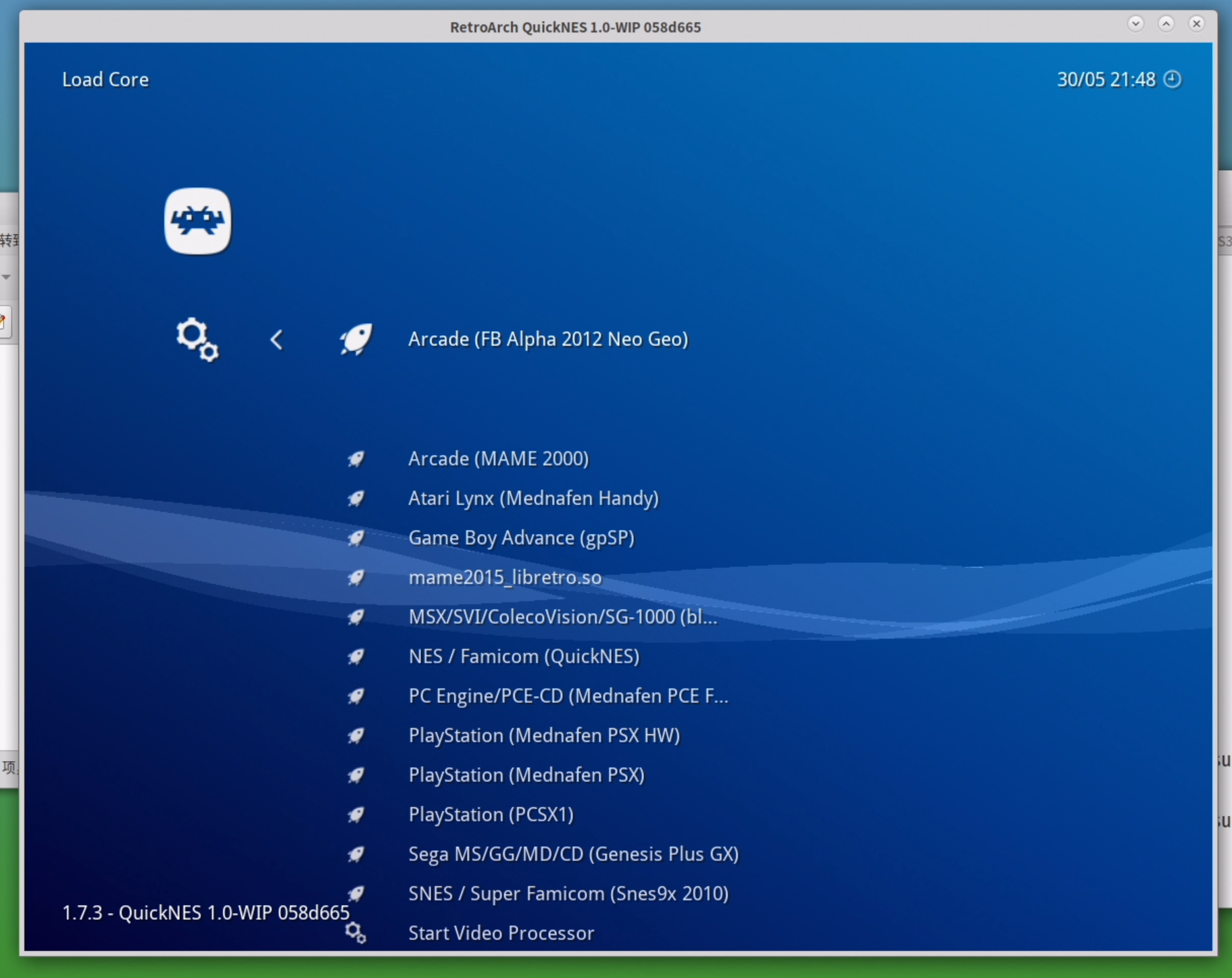Screen dimensions: 1232x978
Task: Choose PlayStation (PCSX1) core
Action: [x=491, y=814]
